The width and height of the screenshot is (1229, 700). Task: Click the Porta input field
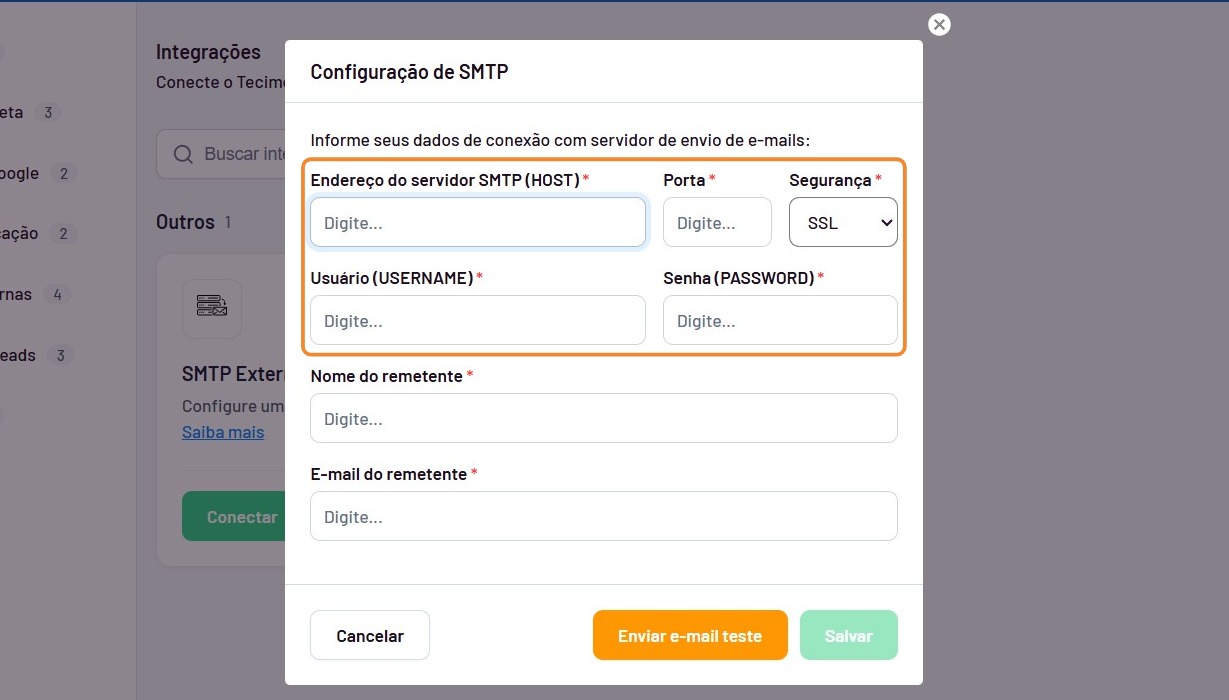(x=717, y=222)
